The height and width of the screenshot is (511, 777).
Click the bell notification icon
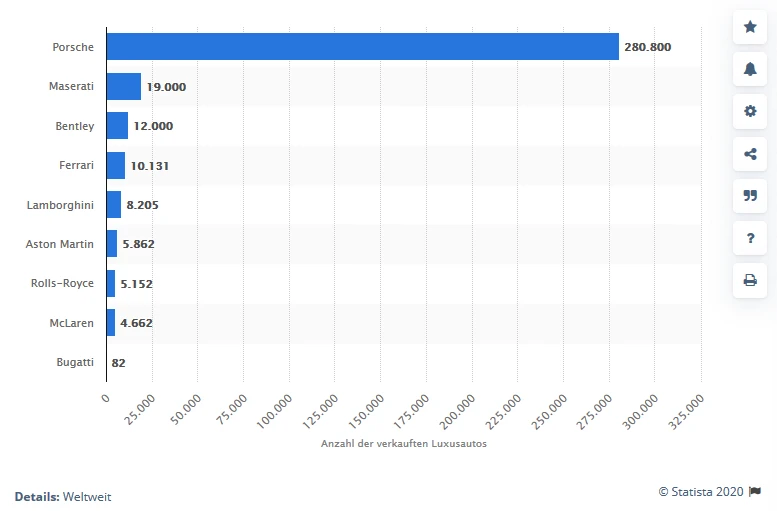[750, 69]
